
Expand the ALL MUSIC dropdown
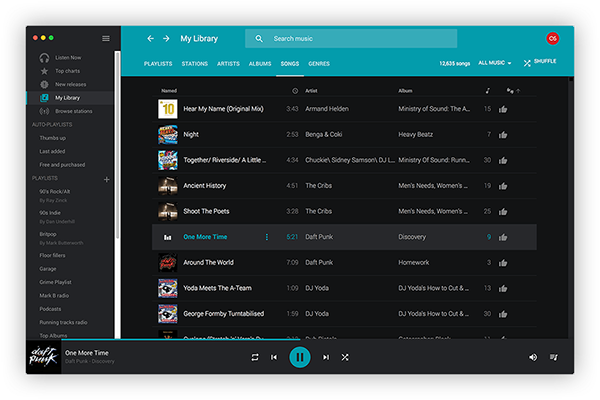(x=494, y=63)
